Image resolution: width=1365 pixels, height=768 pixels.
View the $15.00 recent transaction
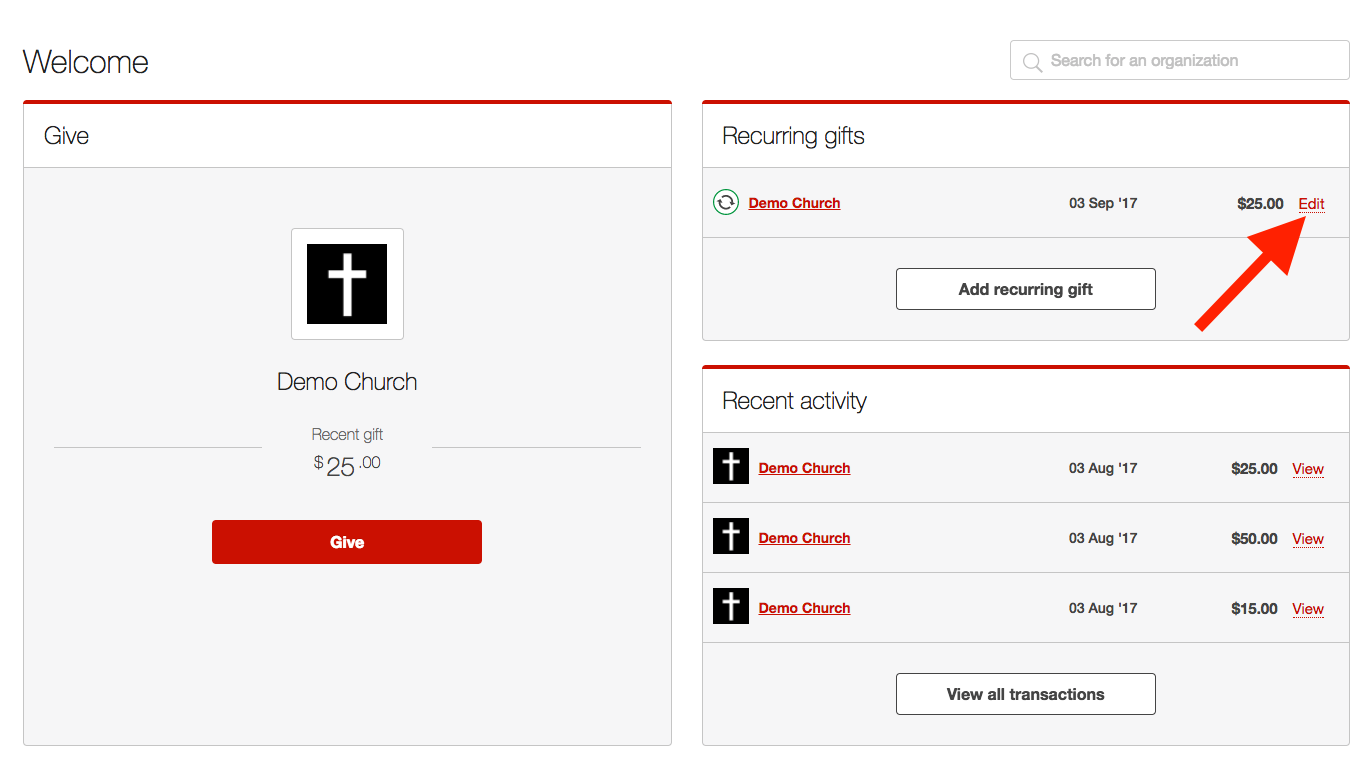pyautogui.click(x=1307, y=609)
